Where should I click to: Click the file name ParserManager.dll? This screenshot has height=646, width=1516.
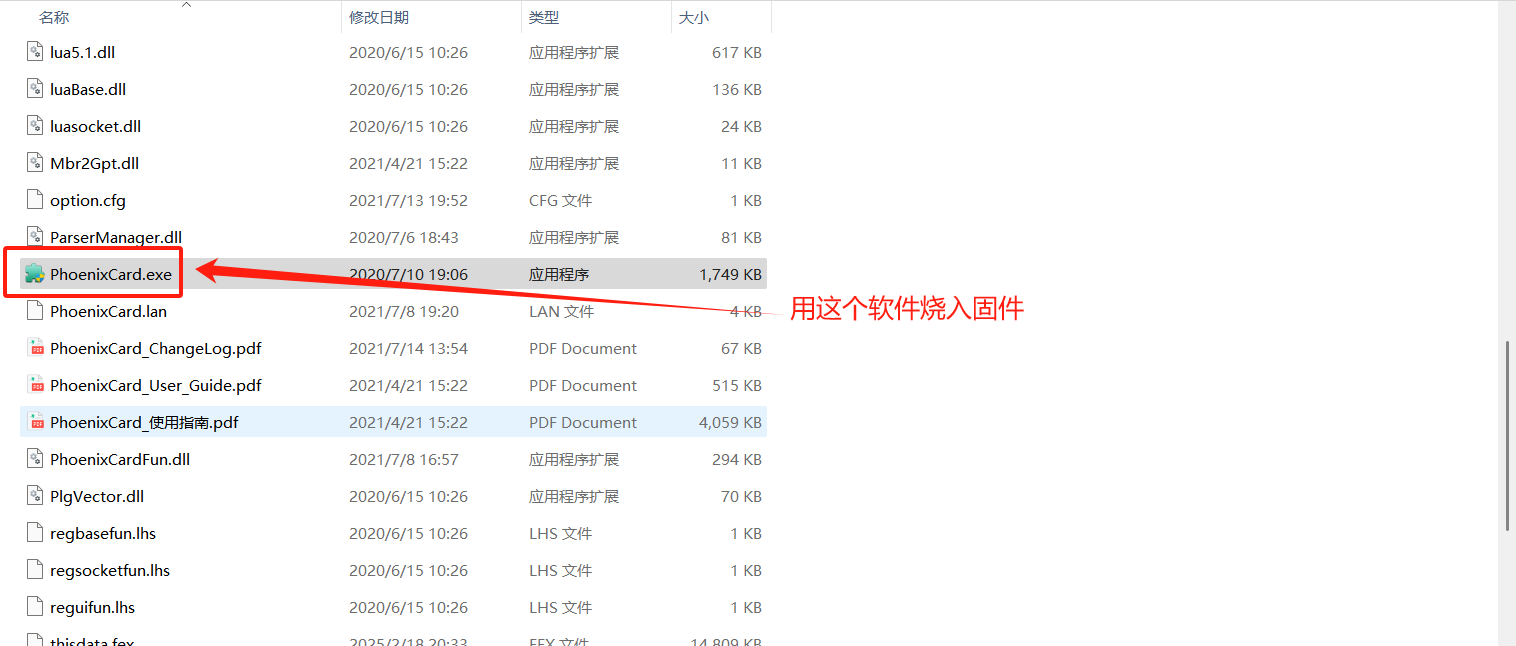point(116,237)
